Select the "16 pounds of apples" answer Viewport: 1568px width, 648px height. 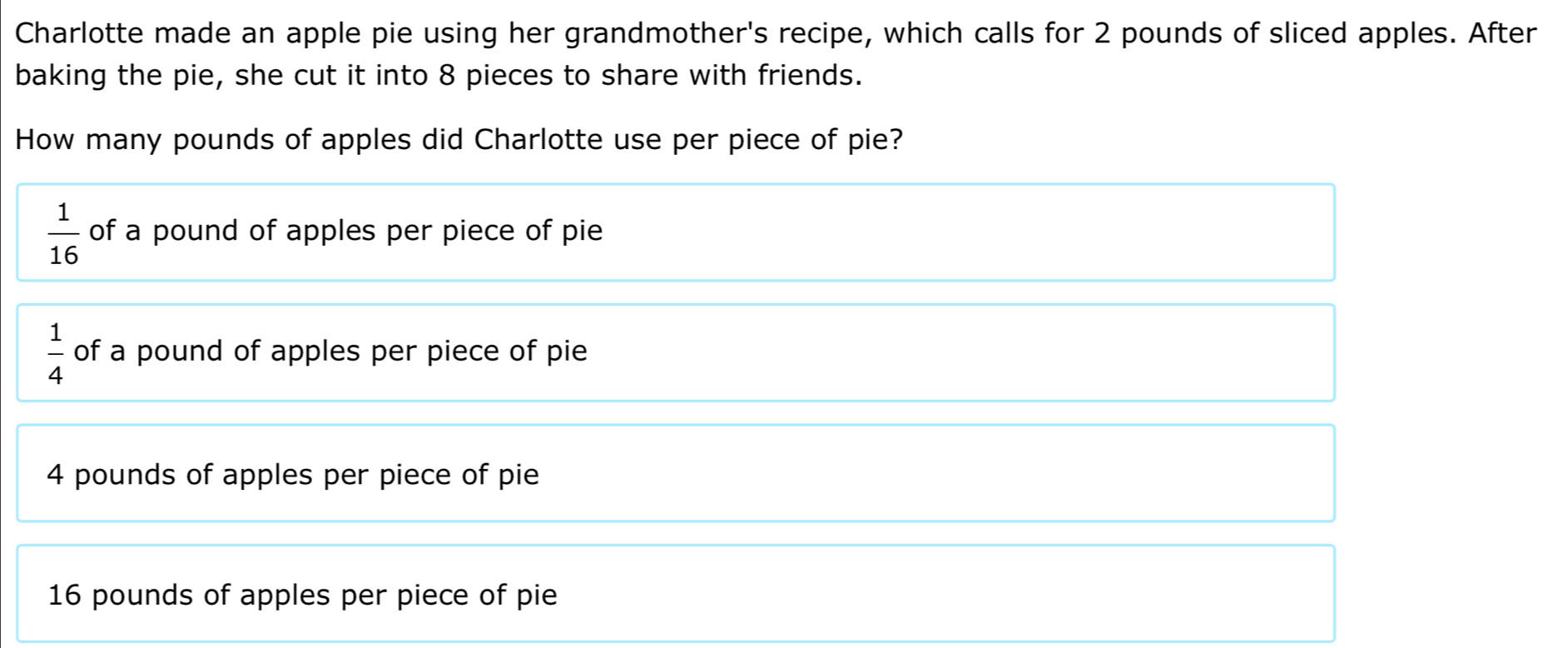click(x=674, y=593)
